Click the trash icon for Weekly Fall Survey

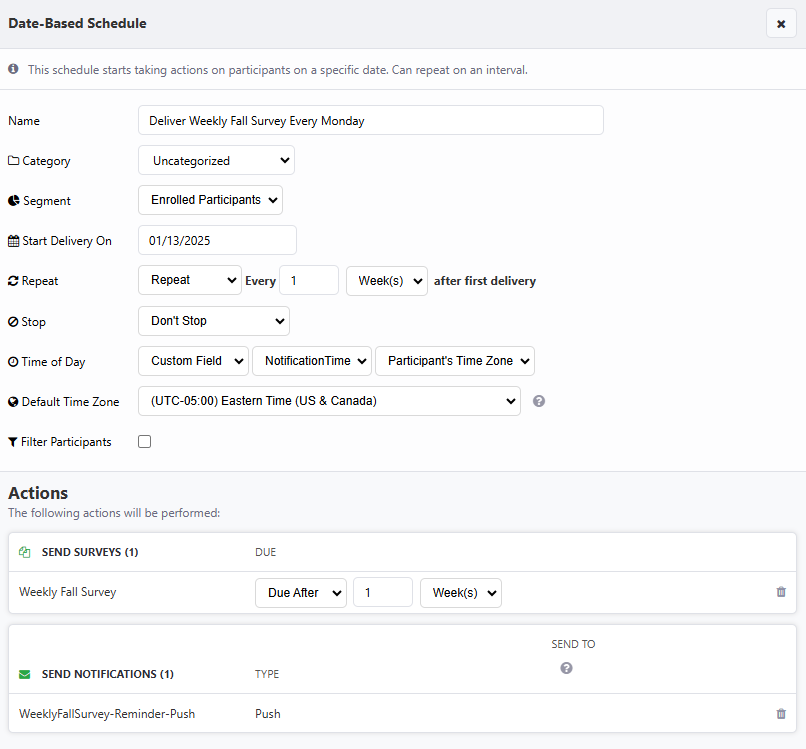(781, 592)
